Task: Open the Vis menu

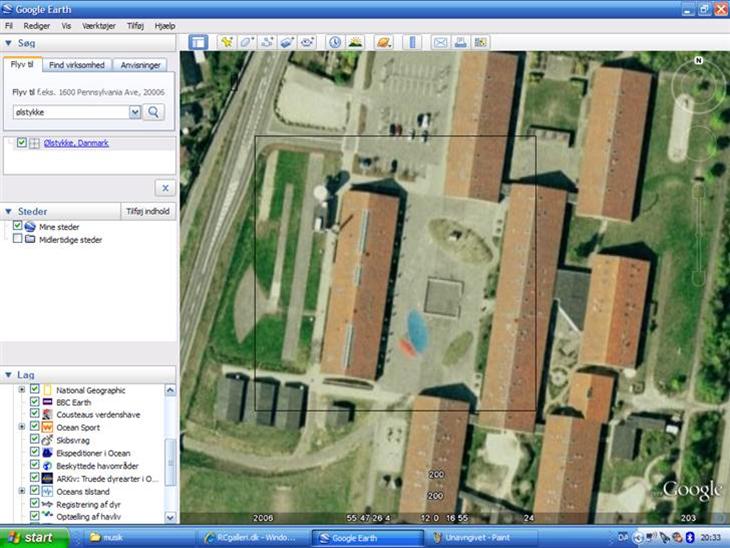Action: click(66, 26)
